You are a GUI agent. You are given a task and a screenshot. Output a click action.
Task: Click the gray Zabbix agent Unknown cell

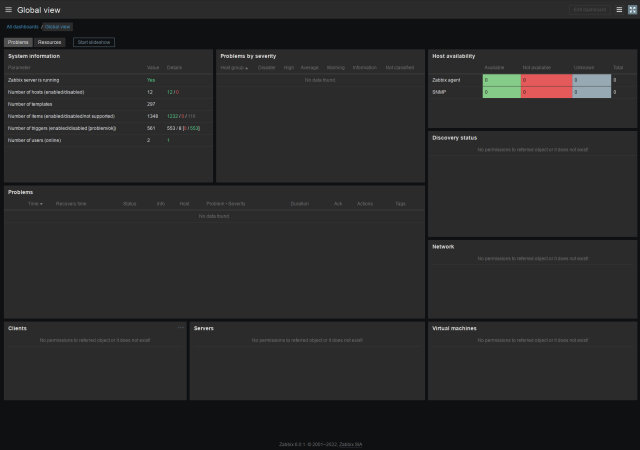click(x=591, y=80)
